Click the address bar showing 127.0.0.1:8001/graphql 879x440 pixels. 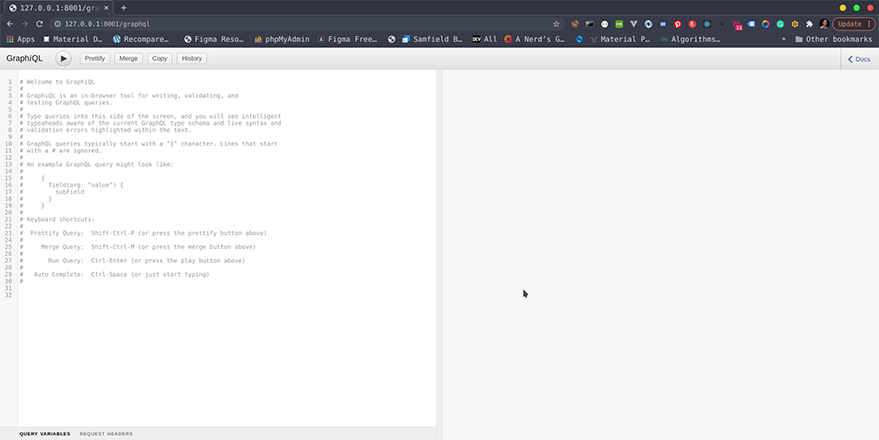coord(303,24)
